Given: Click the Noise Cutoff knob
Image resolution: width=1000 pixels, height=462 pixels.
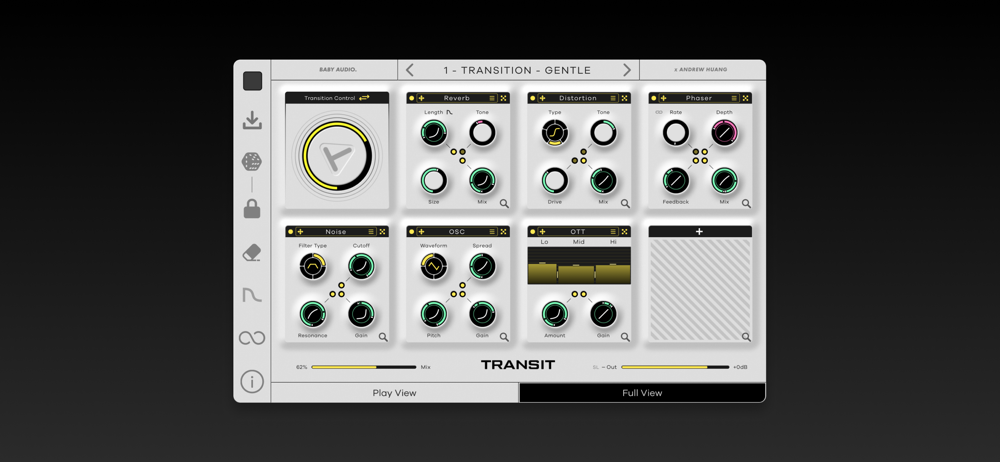Looking at the screenshot, I should click(x=361, y=266).
